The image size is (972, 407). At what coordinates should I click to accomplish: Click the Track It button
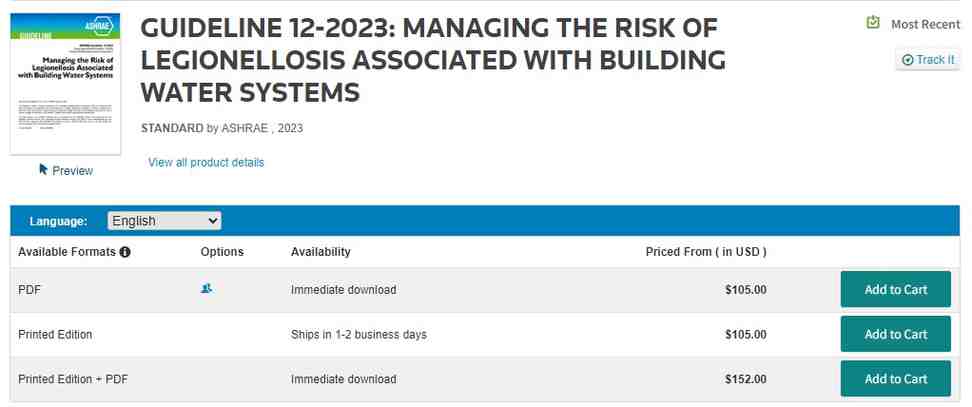point(927,60)
